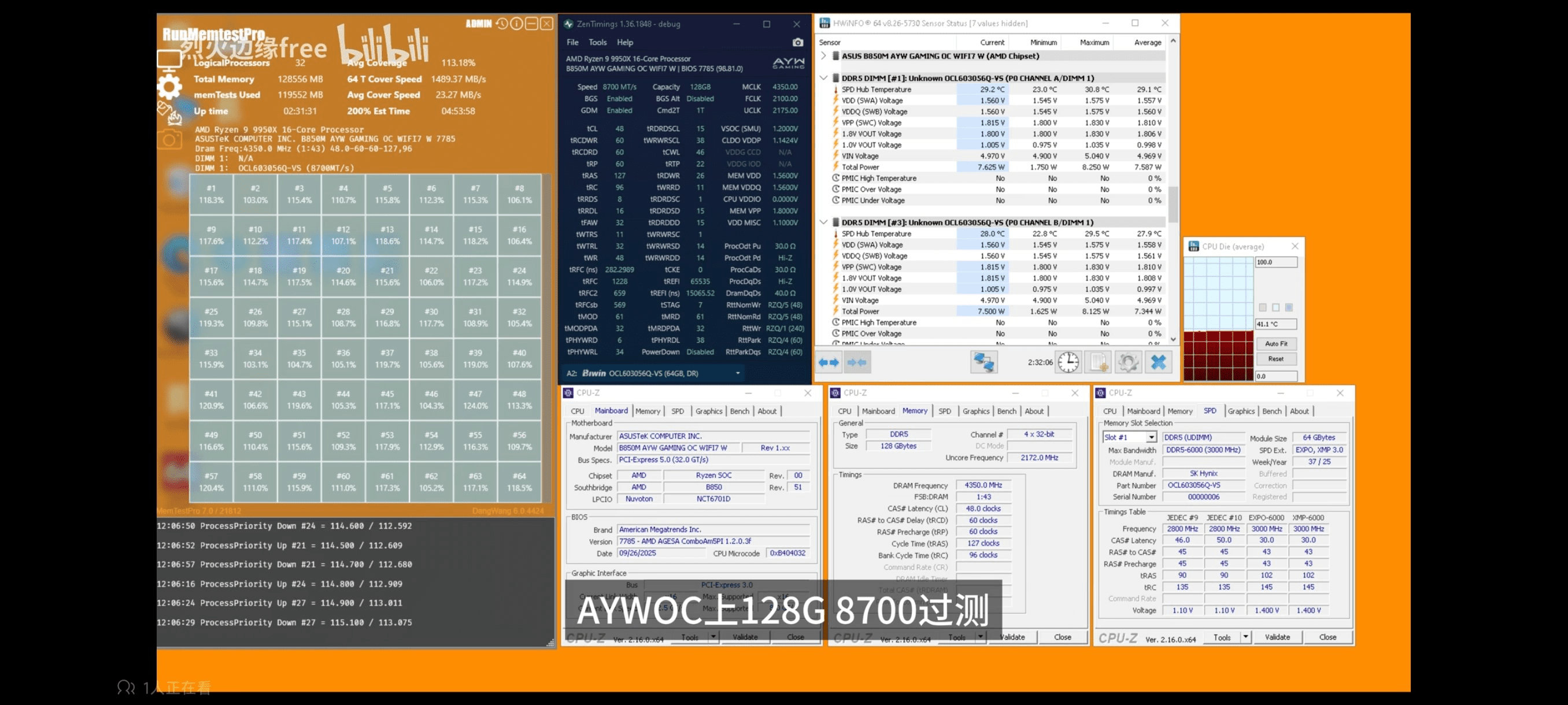
Task: Click HWiNFO reset clock icon
Action: (x=1068, y=362)
